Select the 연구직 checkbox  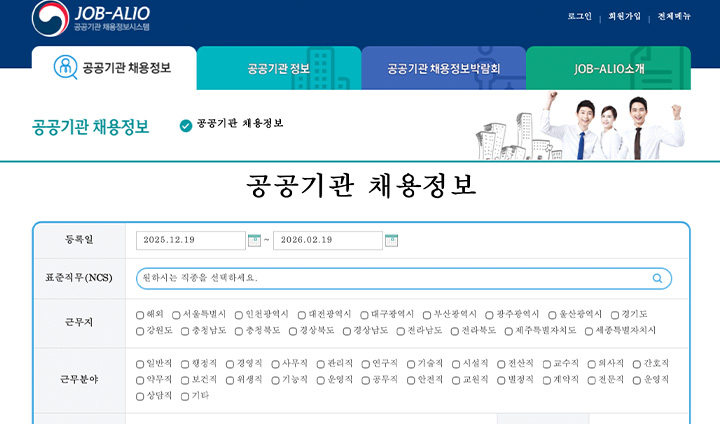(x=366, y=364)
